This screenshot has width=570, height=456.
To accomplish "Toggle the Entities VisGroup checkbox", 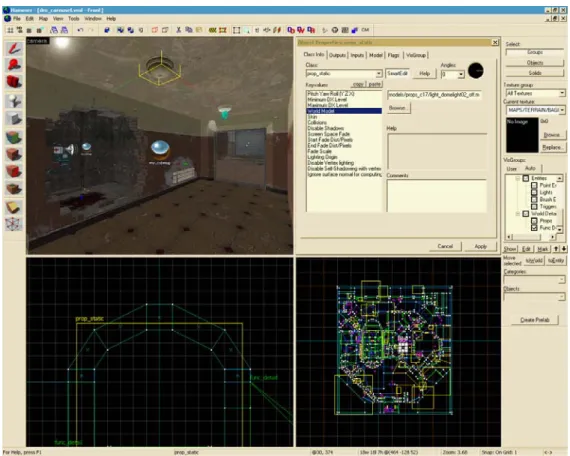I will (x=526, y=178).
